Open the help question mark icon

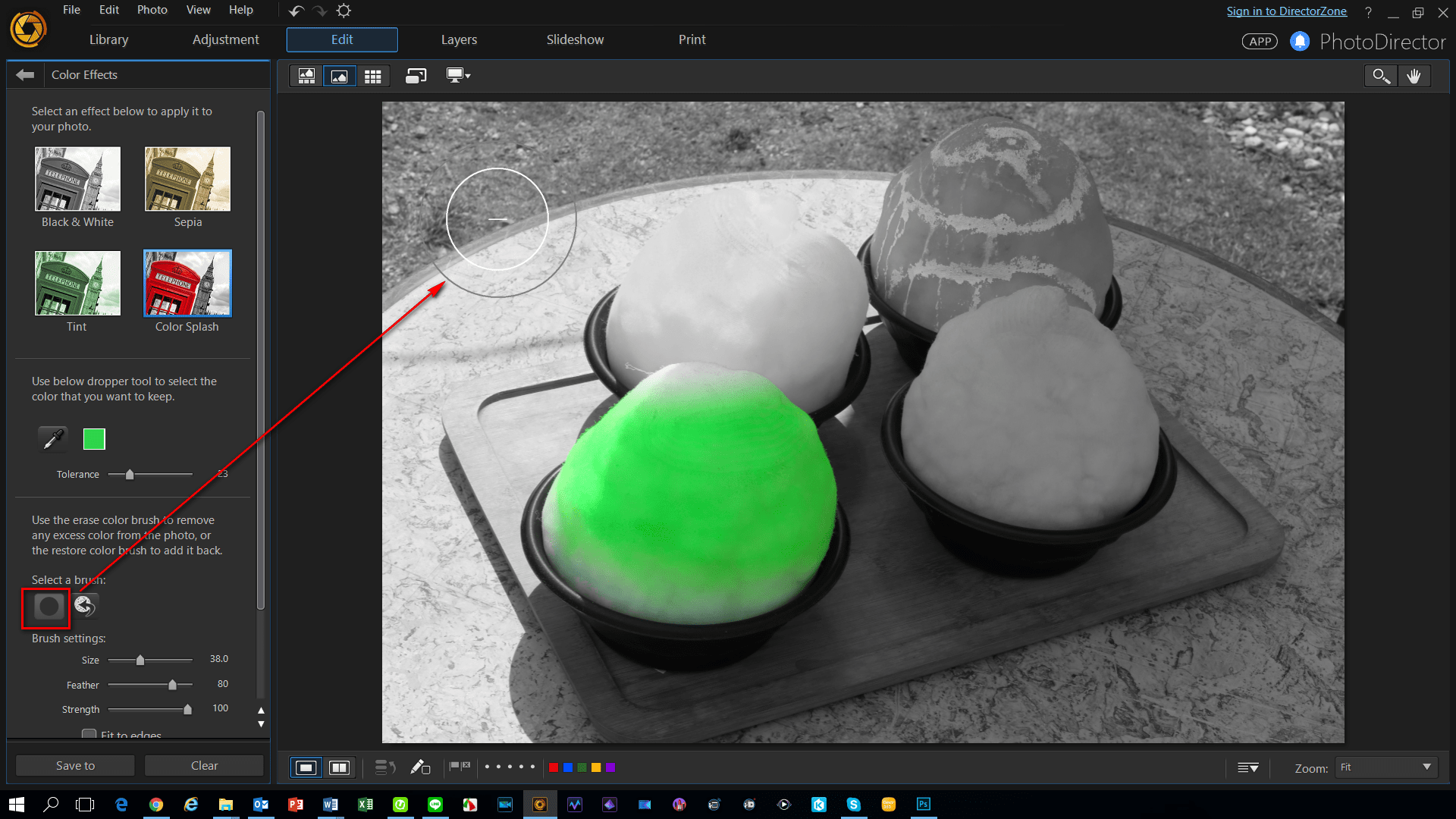pos(1368,12)
